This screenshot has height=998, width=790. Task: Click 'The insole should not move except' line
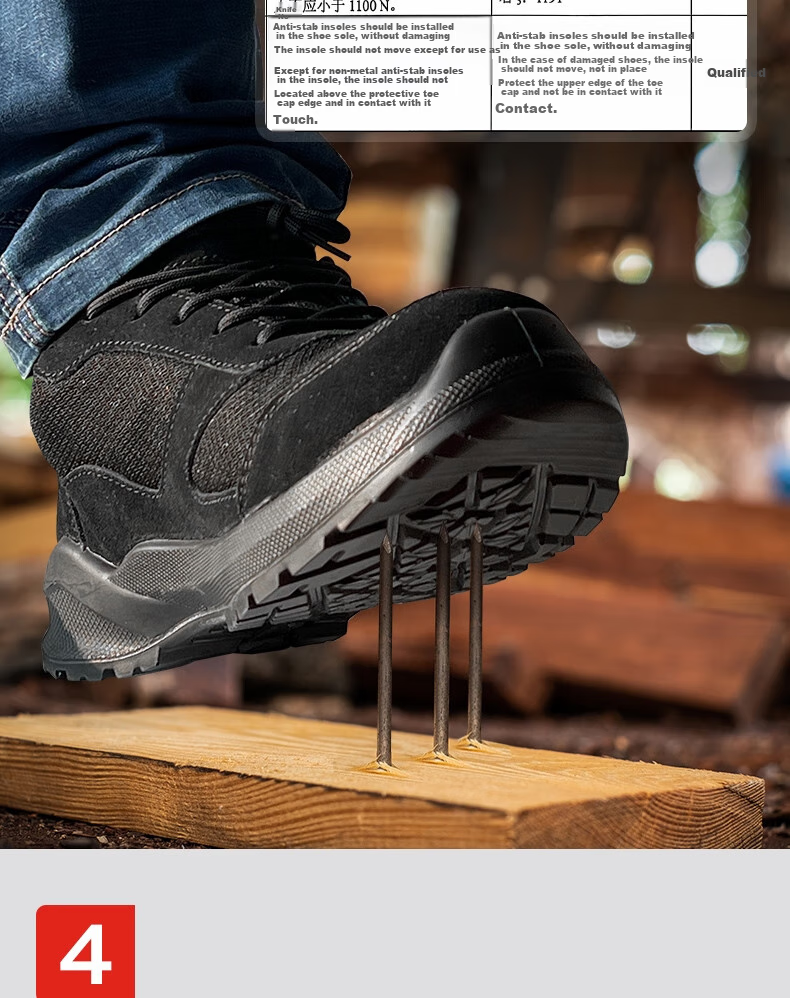point(387,50)
